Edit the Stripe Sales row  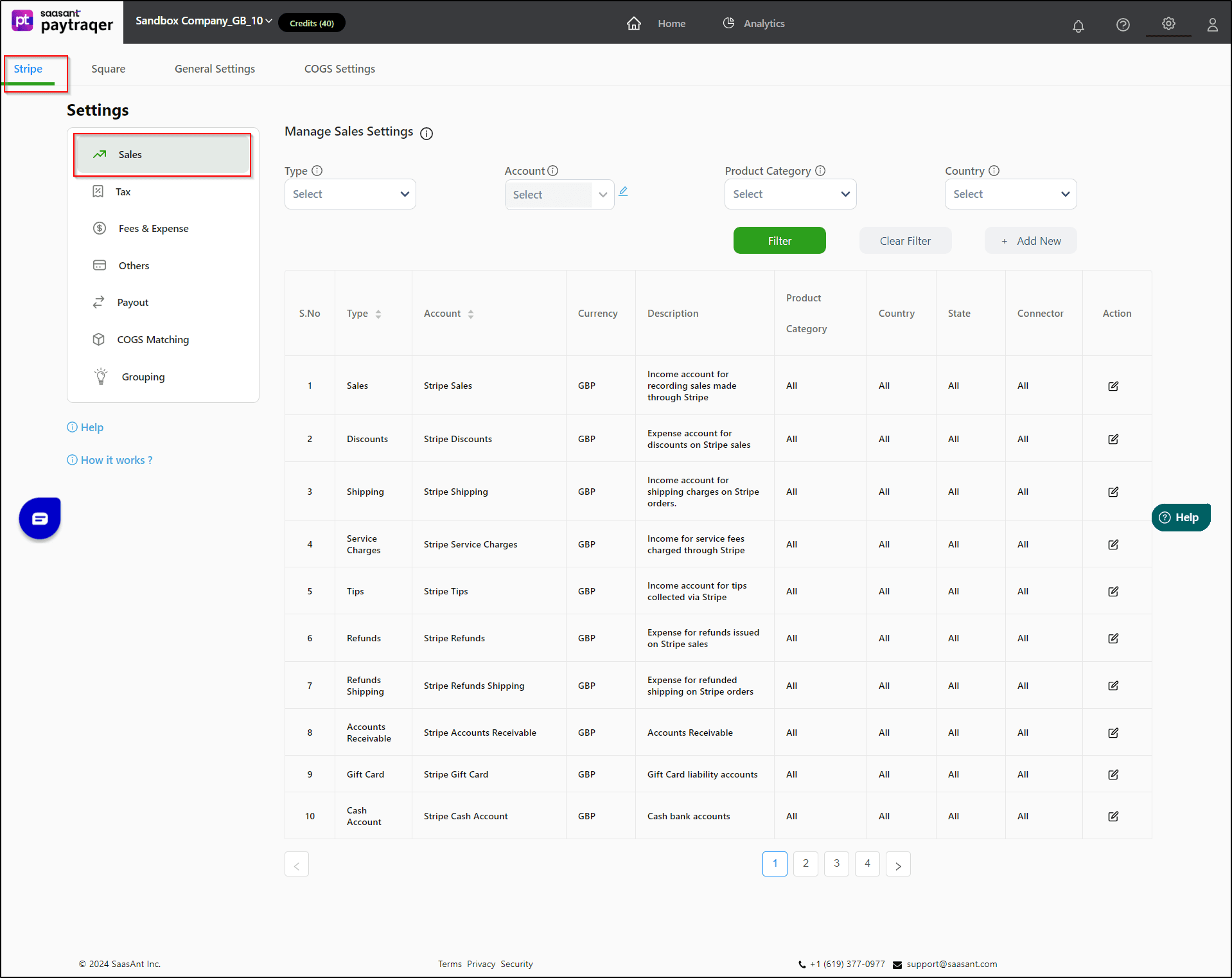1113,386
